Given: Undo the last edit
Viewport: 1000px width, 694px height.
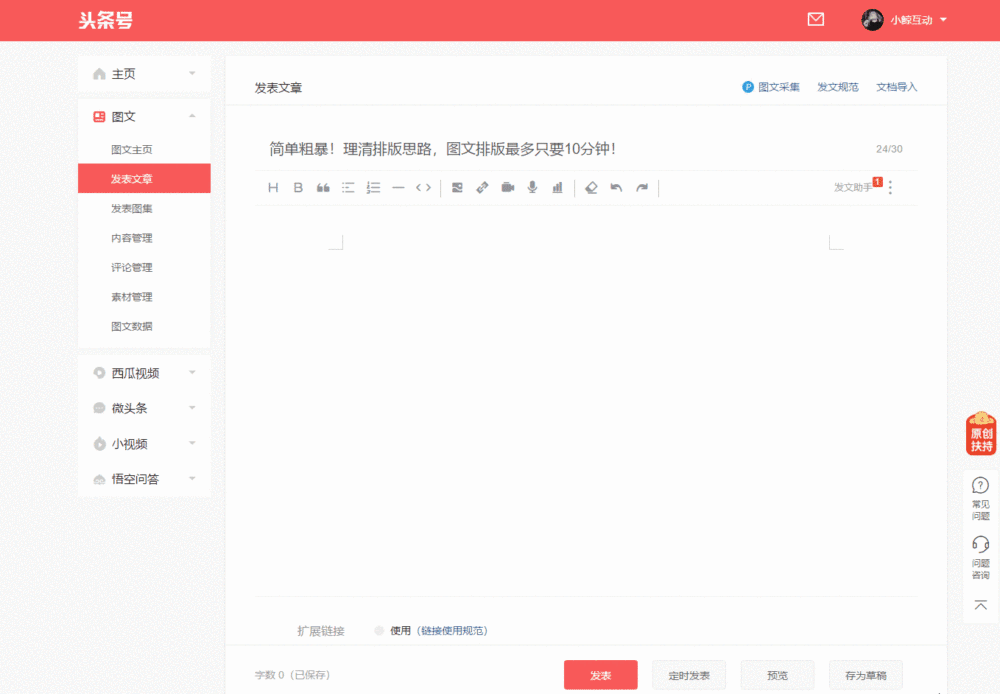Looking at the screenshot, I should [x=616, y=187].
